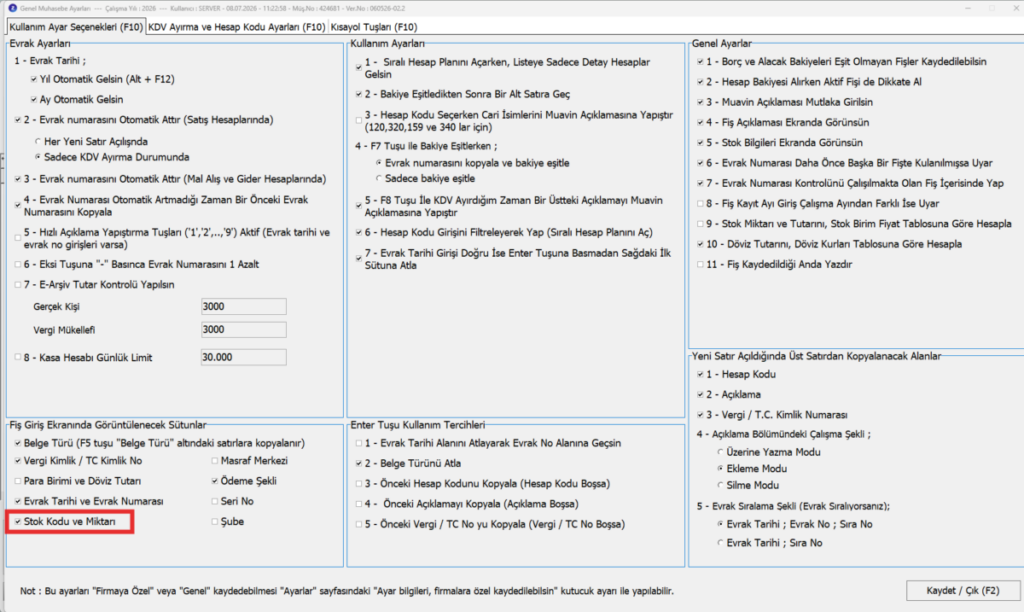Focus the Kasa Hesabı Günlük Limit field
The width and height of the screenshot is (1024, 612).
244,357
